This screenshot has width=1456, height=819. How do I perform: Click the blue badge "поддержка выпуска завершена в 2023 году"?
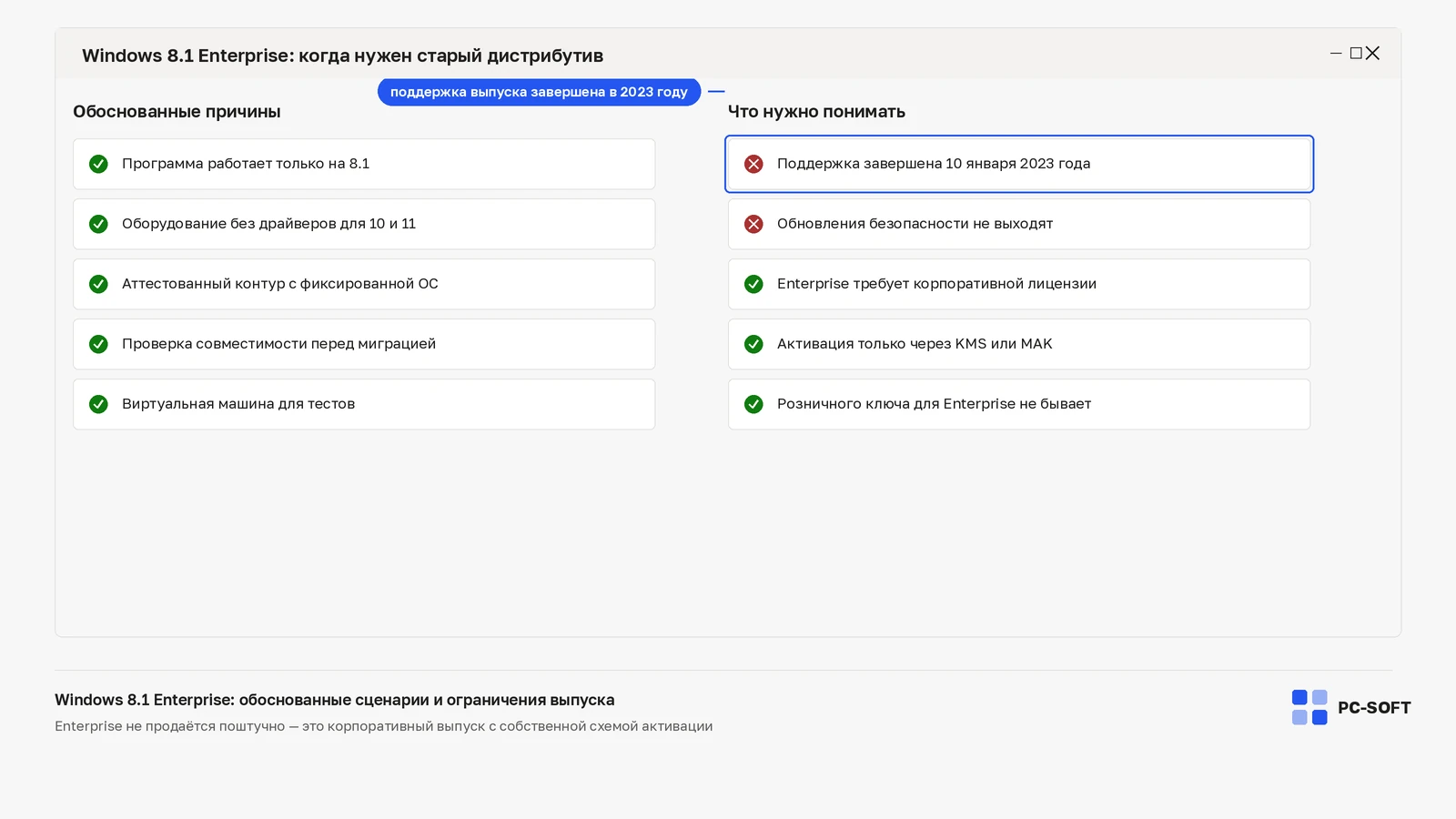(539, 92)
